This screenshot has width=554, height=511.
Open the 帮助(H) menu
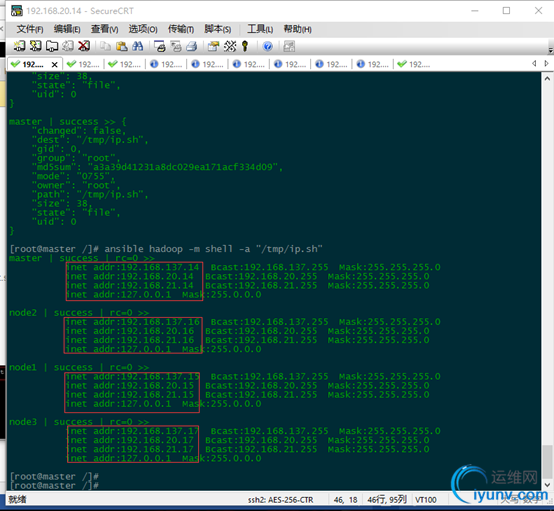tap(297, 29)
